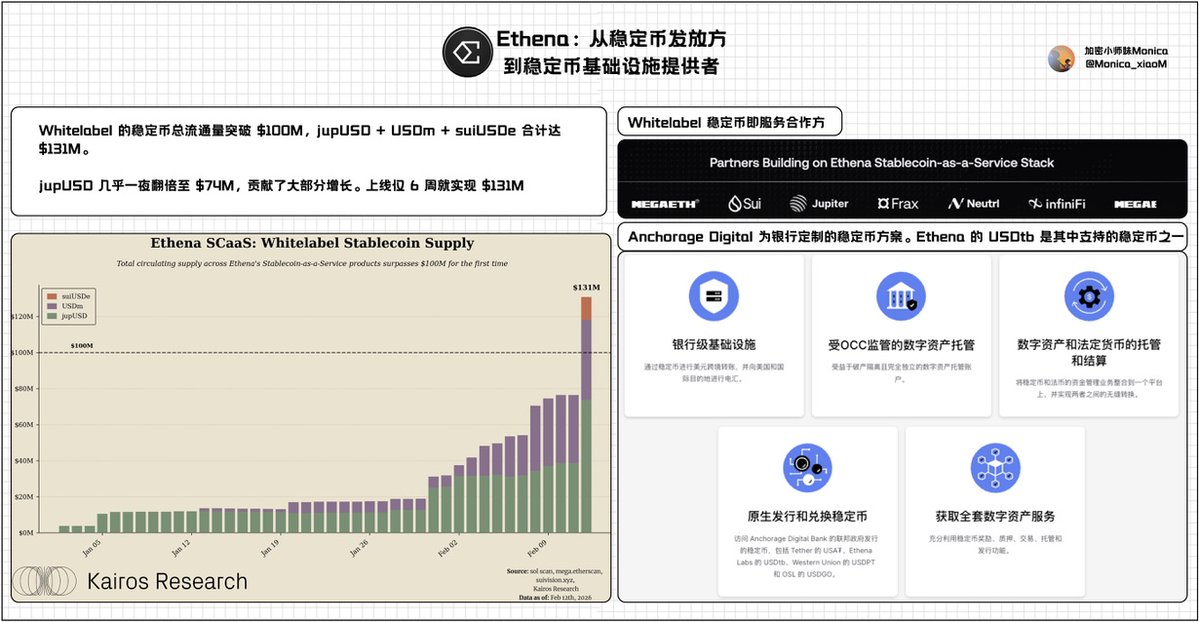Click the Anchorage Digital headline text
Viewport: 1199px width, 622px height.
click(x=905, y=237)
